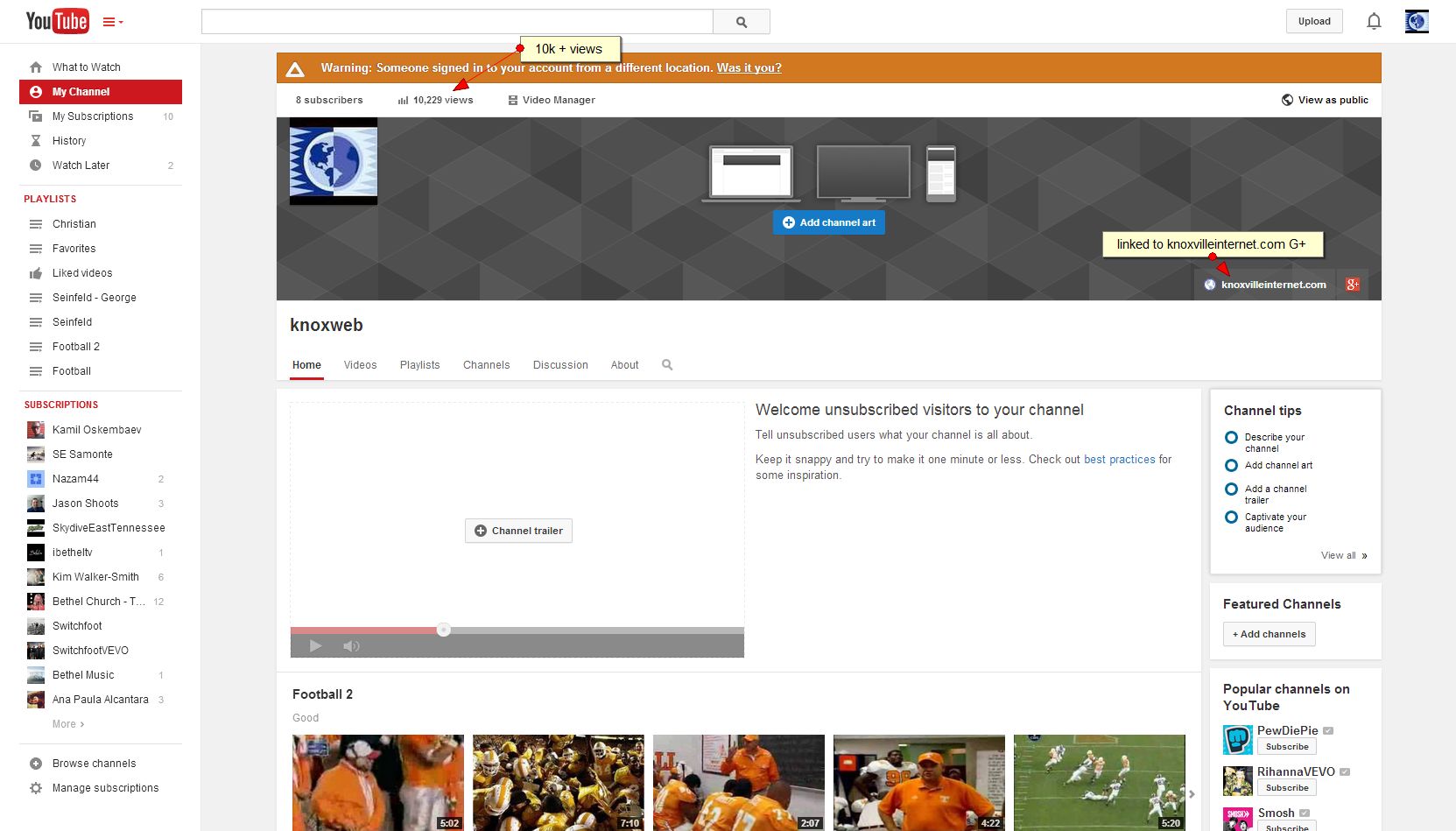Click the Nazam44 channel avatar
Screen dimensions: 1456x831
[36, 479]
